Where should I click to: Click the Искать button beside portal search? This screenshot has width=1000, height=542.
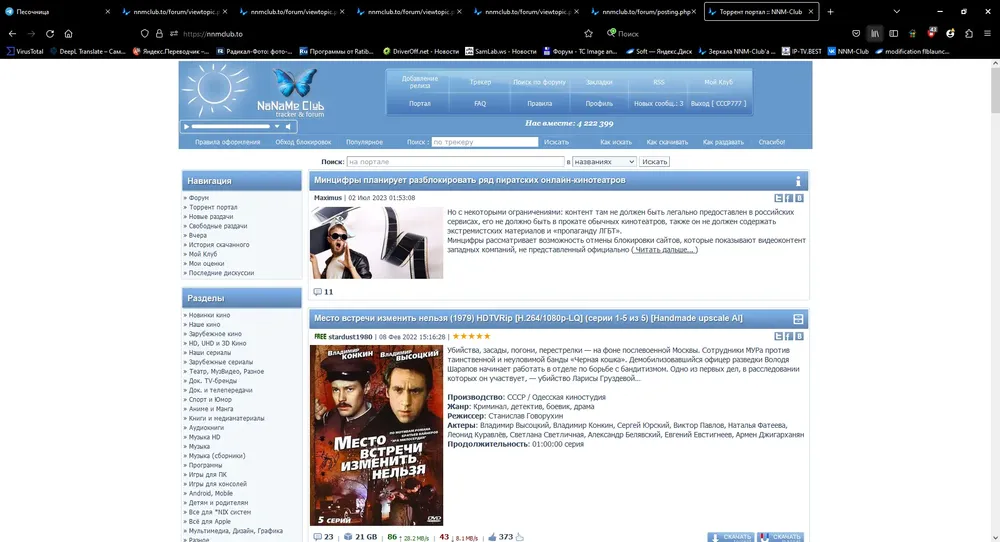pos(654,162)
